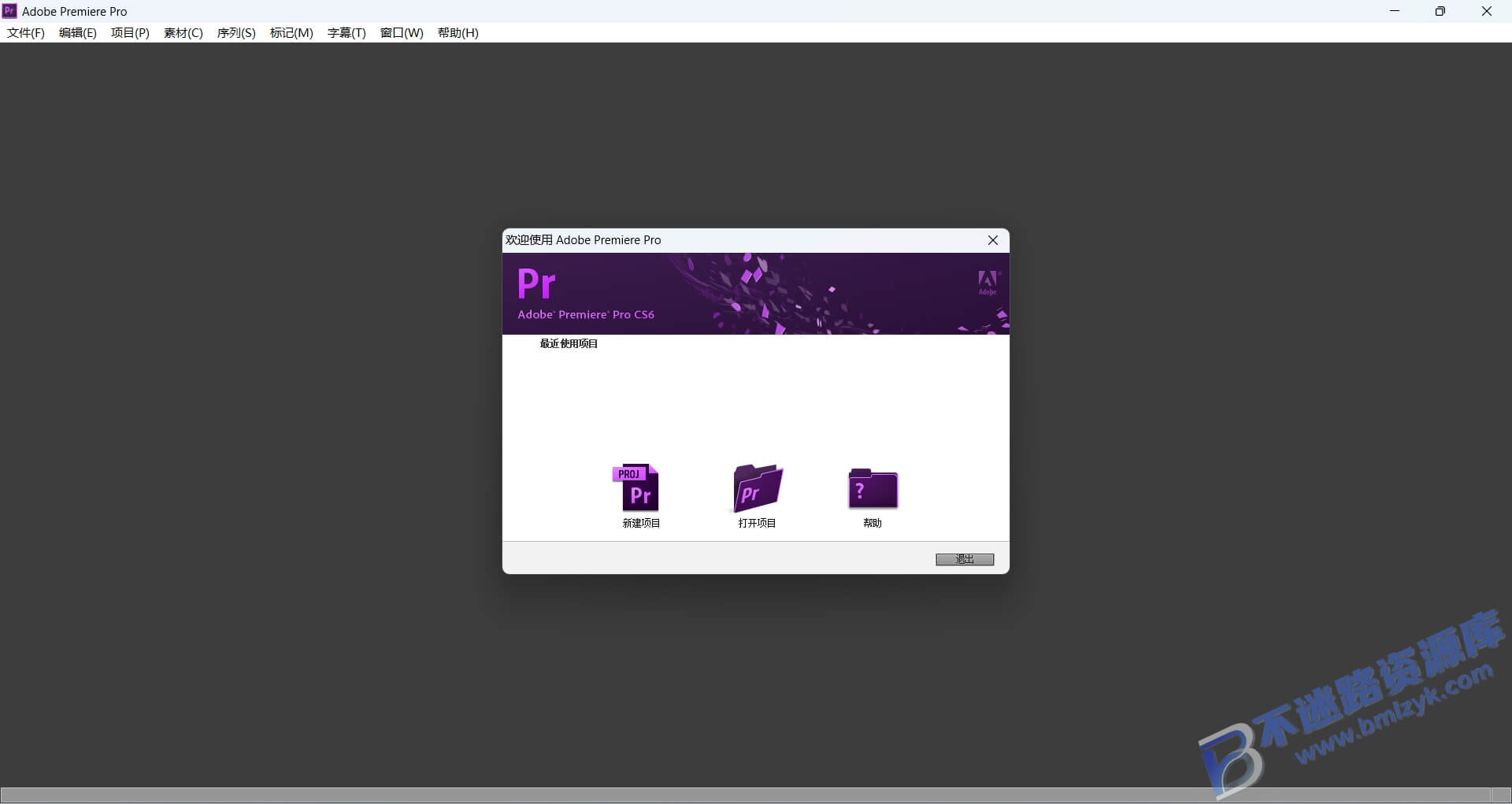Image resolution: width=1512 pixels, height=804 pixels.
Task: Open the 文件(F) menu
Action: (x=24, y=32)
